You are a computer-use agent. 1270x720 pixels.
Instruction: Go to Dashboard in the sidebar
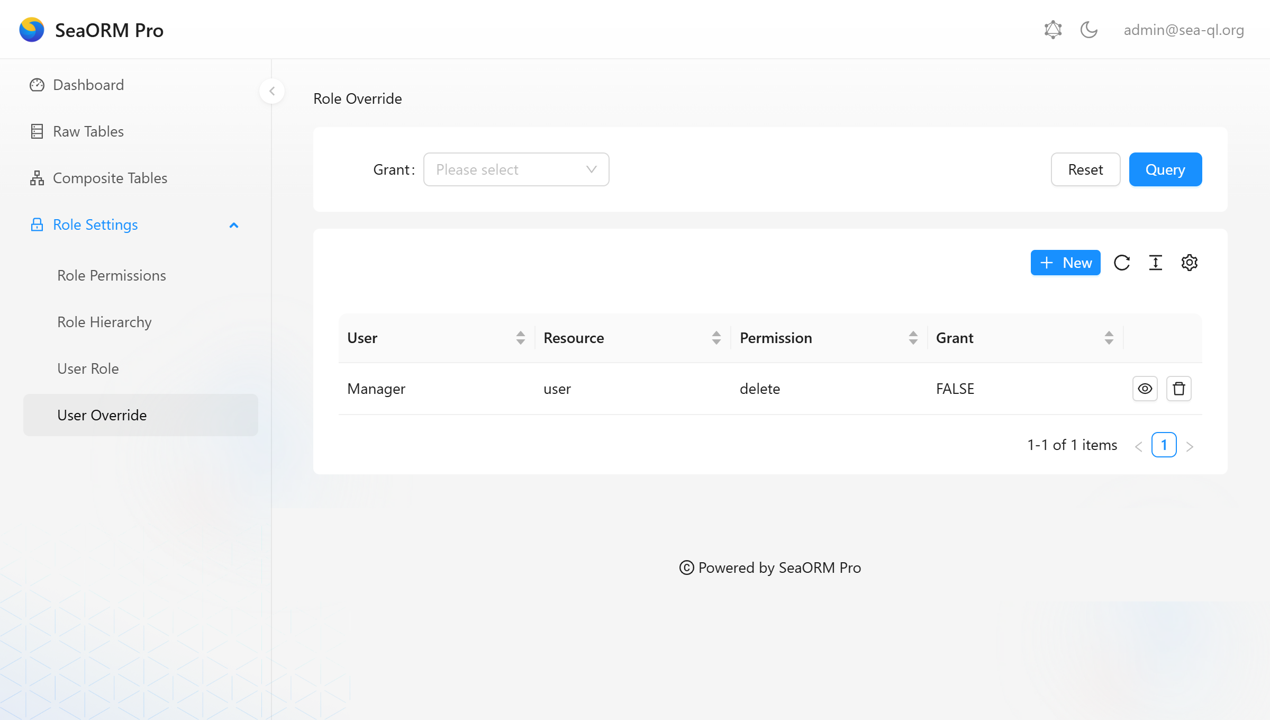tap(88, 85)
